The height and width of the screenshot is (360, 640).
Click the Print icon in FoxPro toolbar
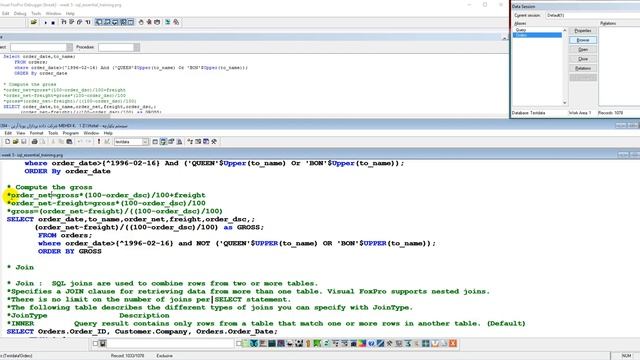click(35, 142)
